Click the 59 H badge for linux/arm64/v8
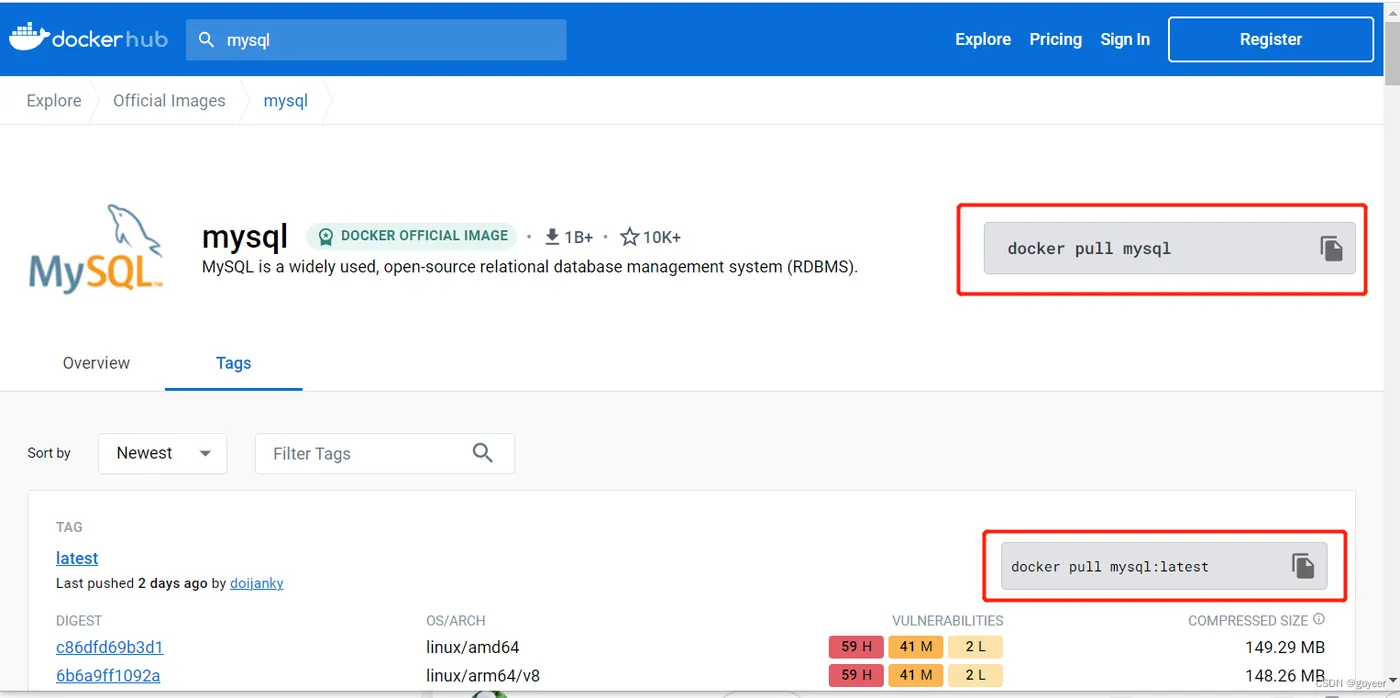This screenshot has height=698, width=1400. pyautogui.click(x=856, y=675)
